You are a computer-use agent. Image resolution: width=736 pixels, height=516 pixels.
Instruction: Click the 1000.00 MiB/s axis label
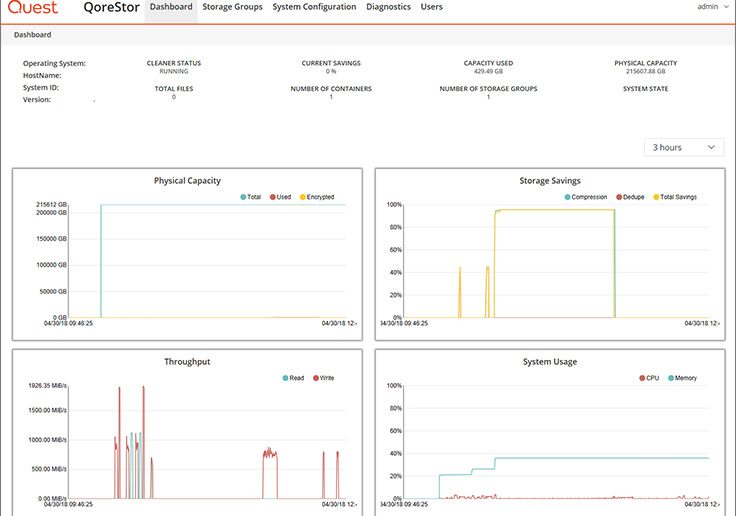47,440
